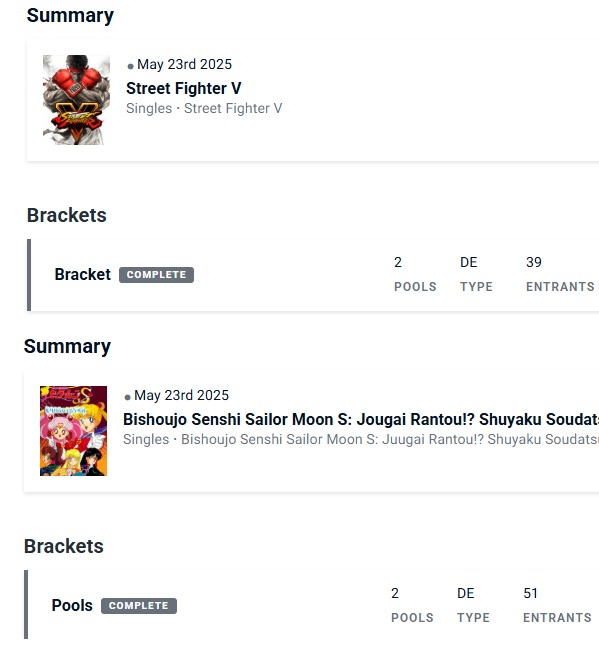Click the COMPLETE badge next to Bracket
The image size is (599, 645).
[156, 275]
